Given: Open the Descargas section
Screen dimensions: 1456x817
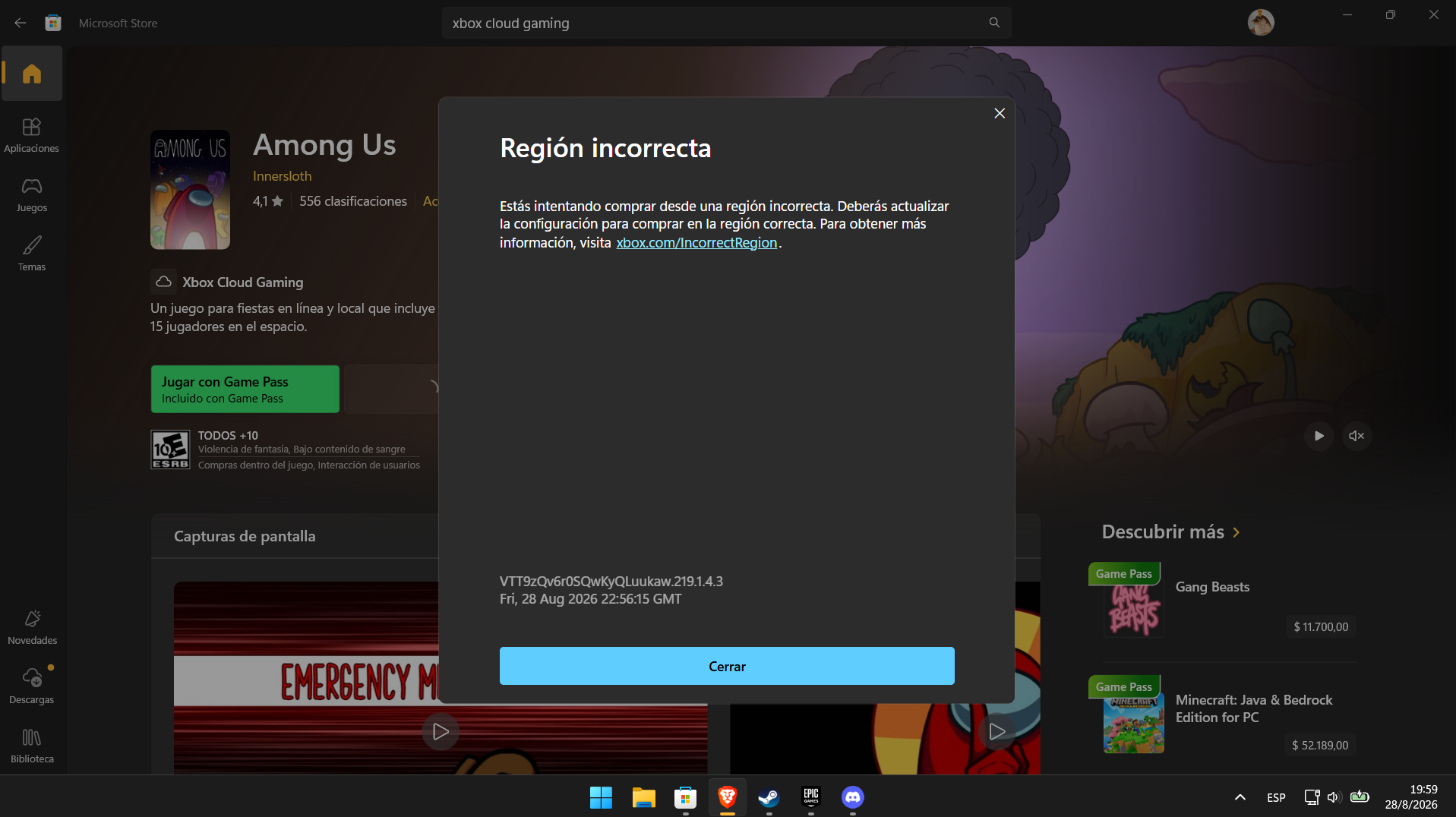Looking at the screenshot, I should coord(32,686).
